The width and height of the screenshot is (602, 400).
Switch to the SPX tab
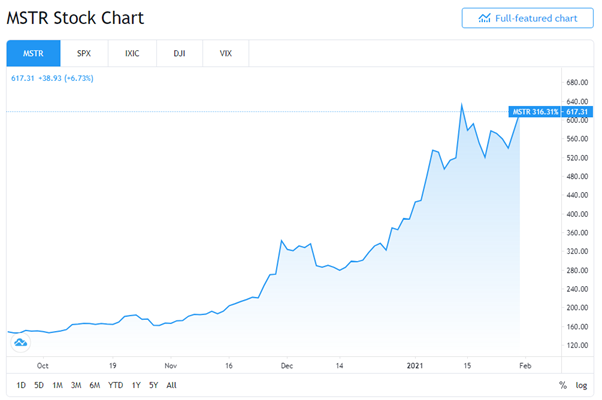(x=84, y=53)
